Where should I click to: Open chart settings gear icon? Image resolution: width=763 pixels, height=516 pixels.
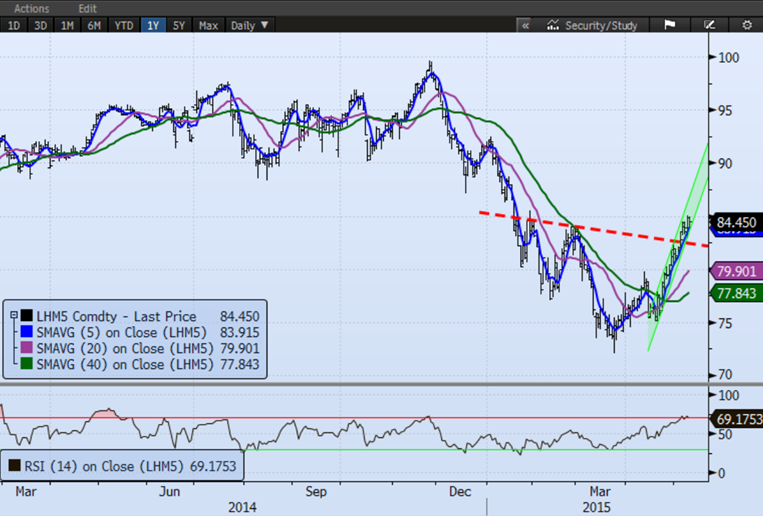[746, 25]
